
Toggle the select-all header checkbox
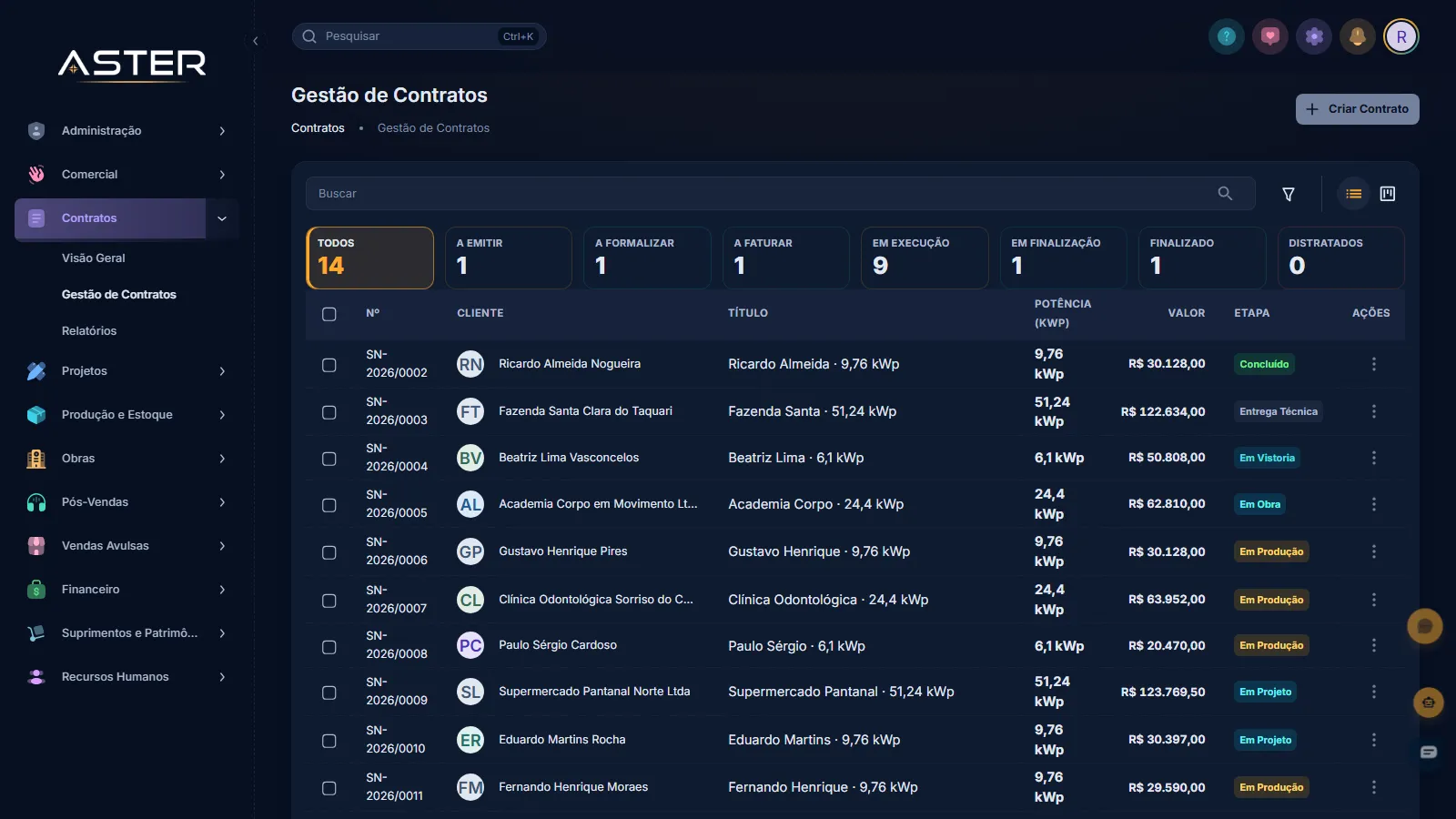[329, 314]
